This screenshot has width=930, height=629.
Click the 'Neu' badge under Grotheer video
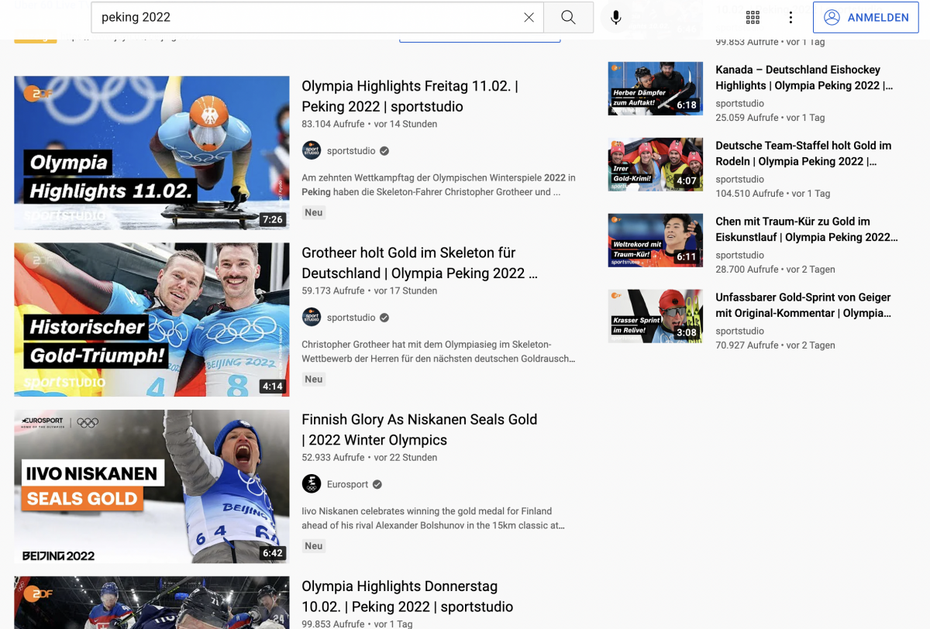click(x=314, y=379)
